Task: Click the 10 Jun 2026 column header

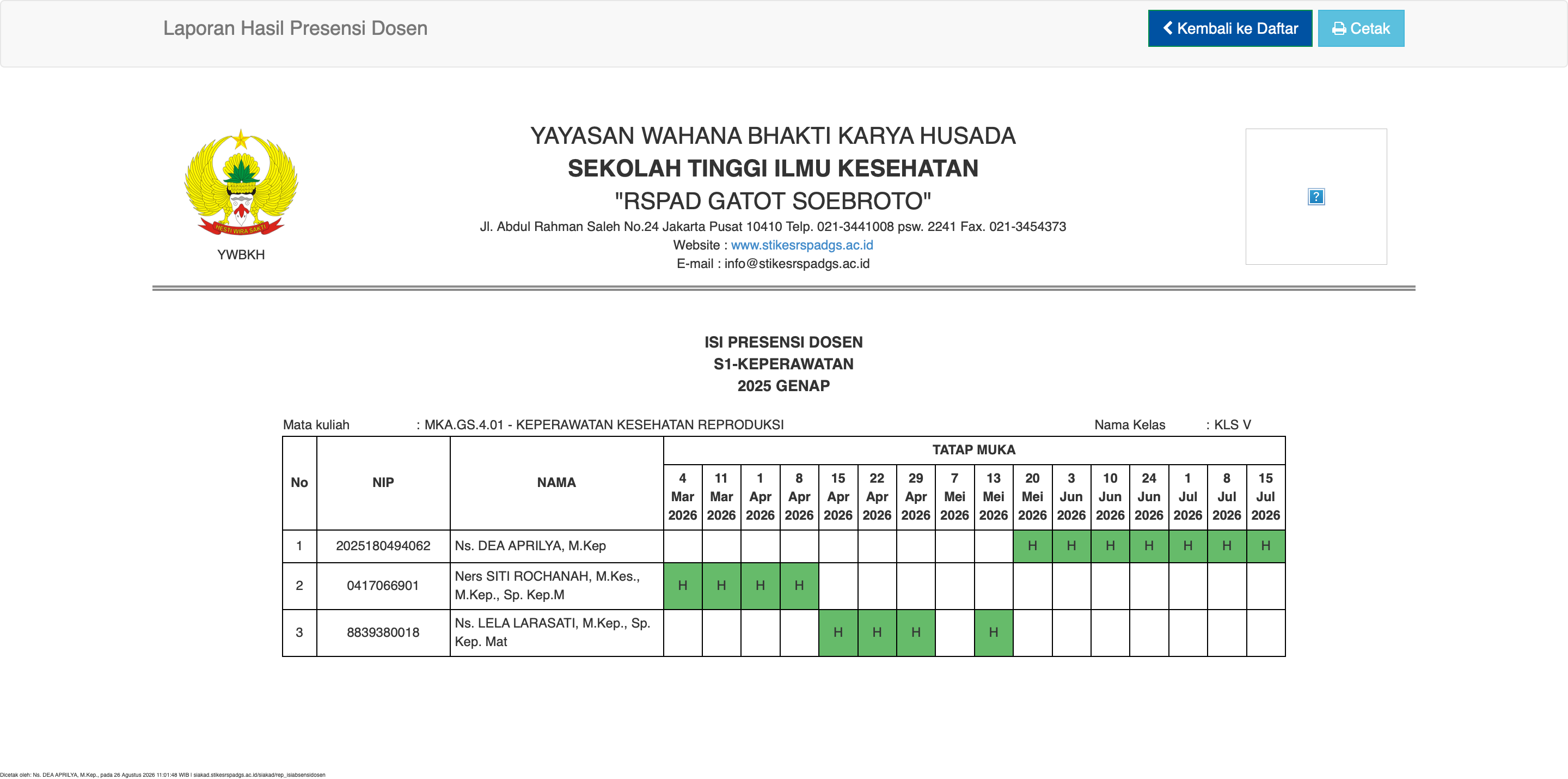Action: [1110, 496]
